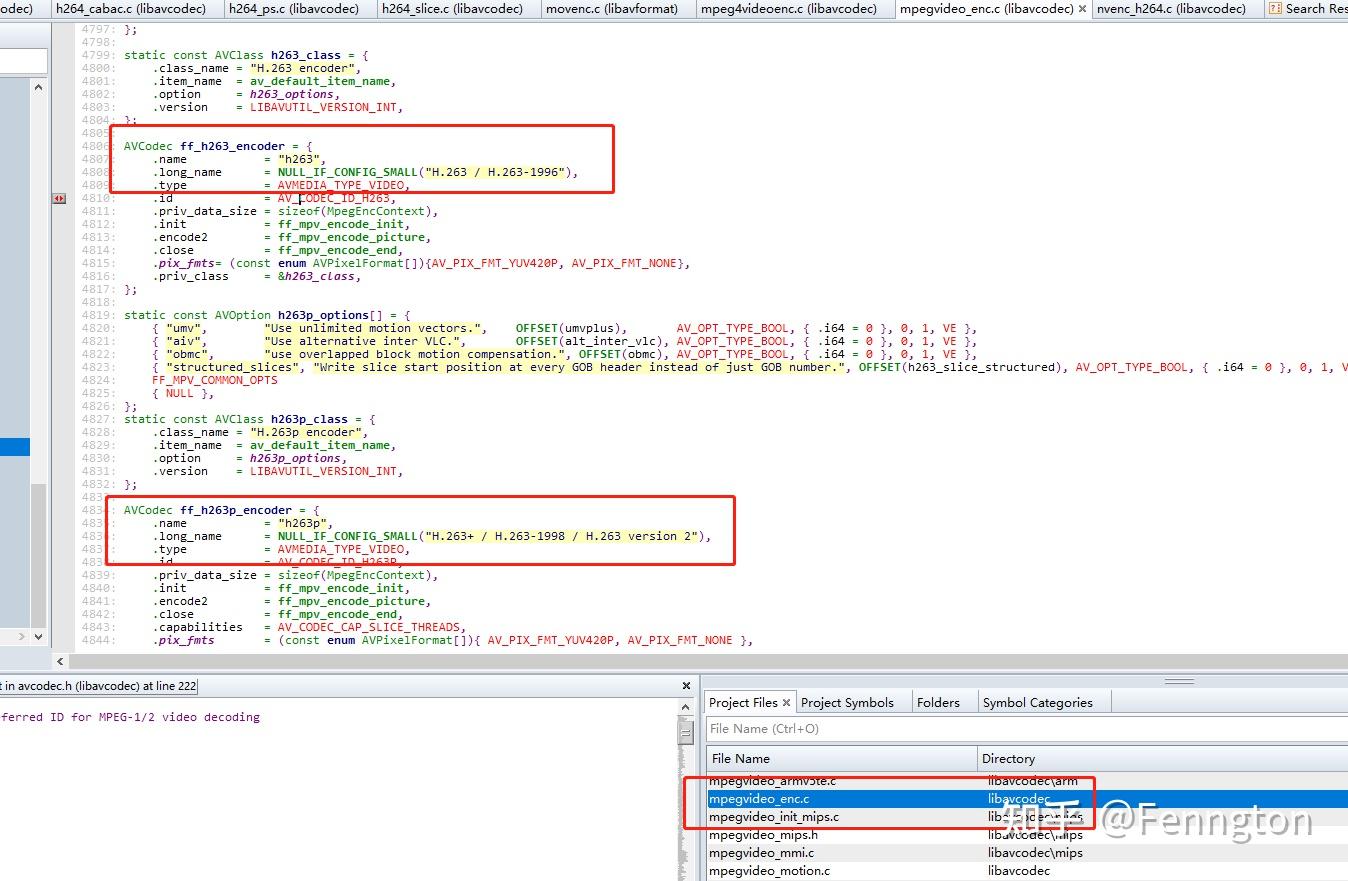The height and width of the screenshot is (881, 1348).
Task: Select mpegvideo_mips.h in the file list
Action: coord(1026,835)
